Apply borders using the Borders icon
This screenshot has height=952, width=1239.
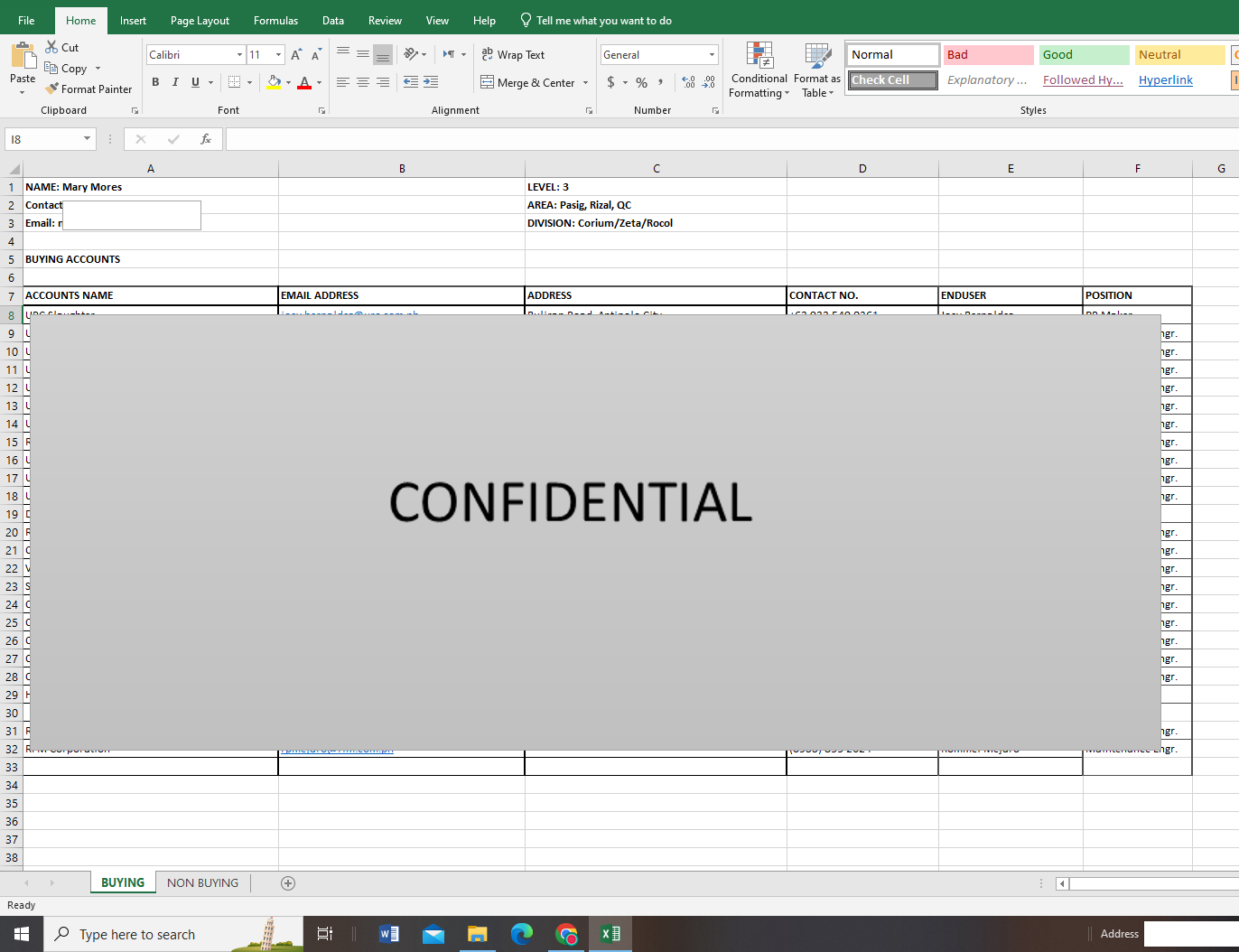pyautogui.click(x=235, y=82)
